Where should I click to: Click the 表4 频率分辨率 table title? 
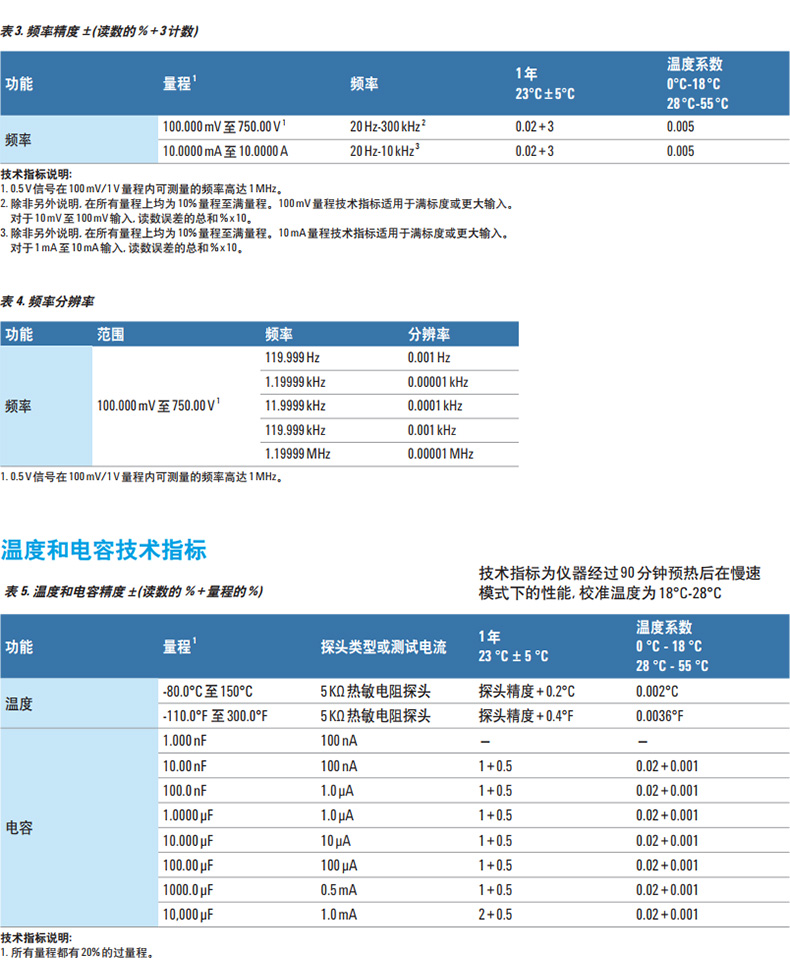[47, 300]
